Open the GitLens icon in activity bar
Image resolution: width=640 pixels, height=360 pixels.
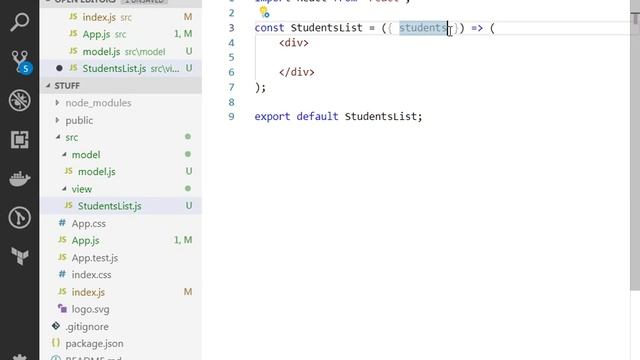[19, 218]
